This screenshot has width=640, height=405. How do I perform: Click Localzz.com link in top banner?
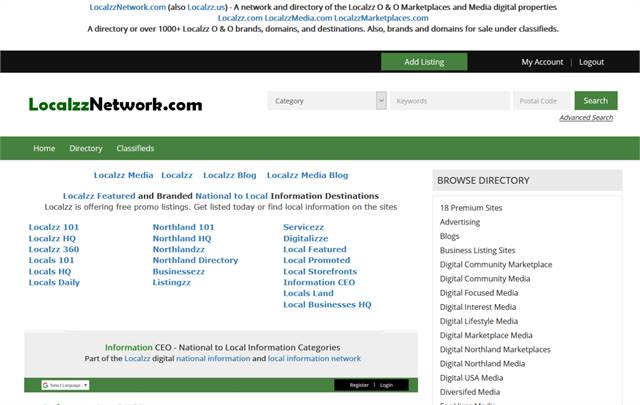240,18
